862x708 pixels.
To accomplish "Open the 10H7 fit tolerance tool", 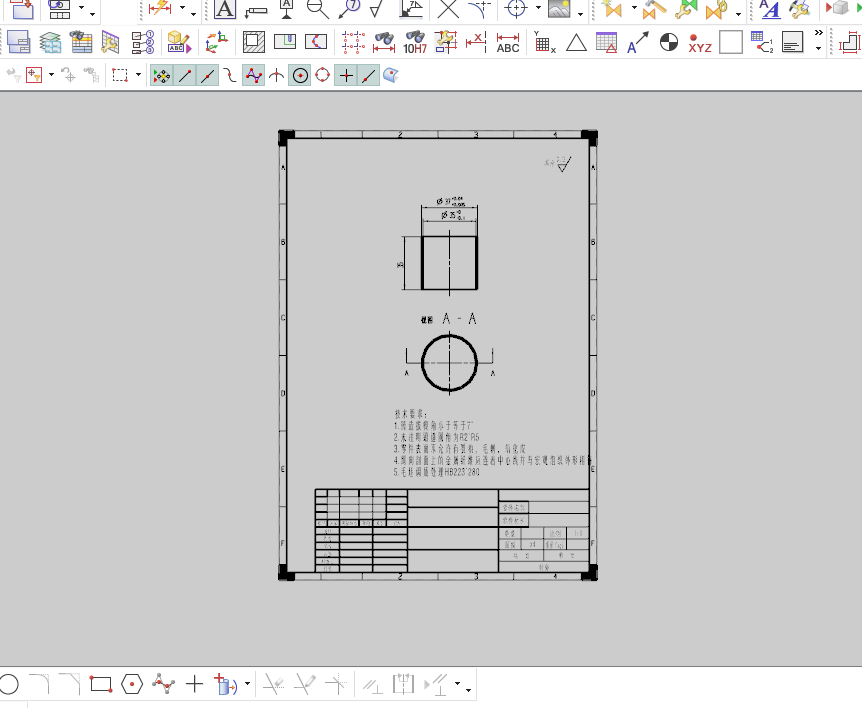I will point(415,42).
